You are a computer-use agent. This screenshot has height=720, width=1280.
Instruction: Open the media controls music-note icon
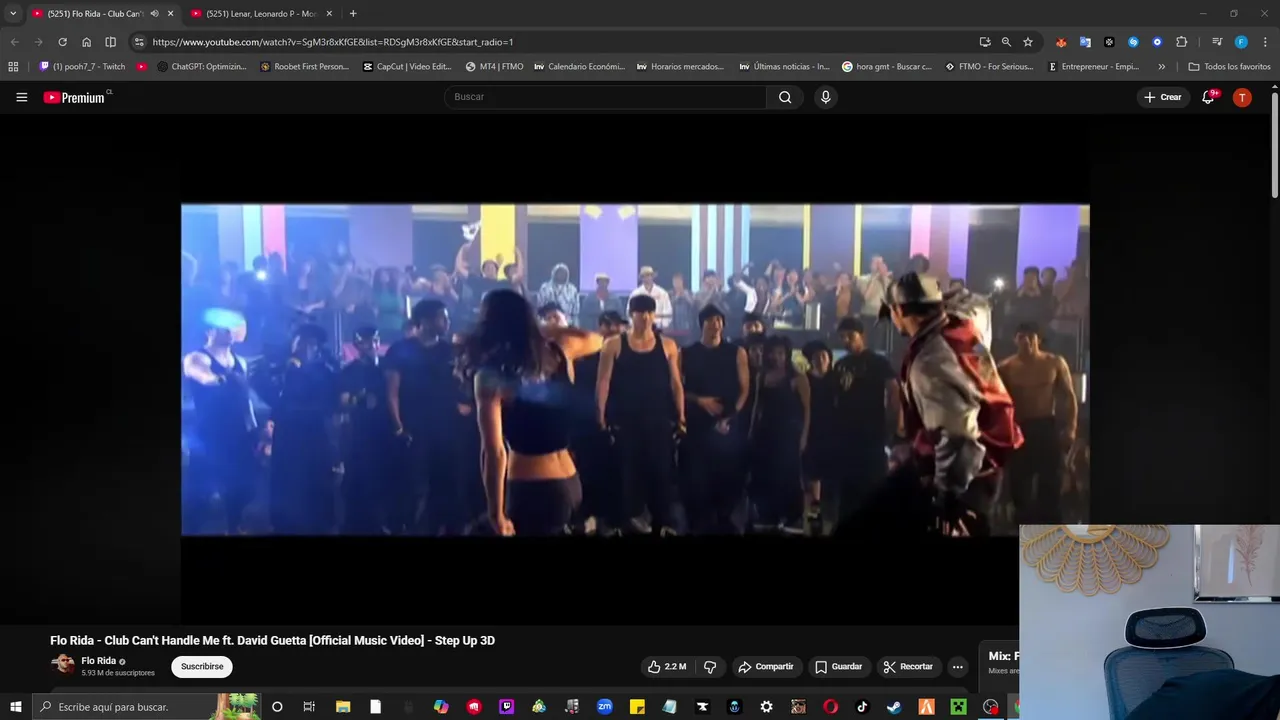point(1217,42)
